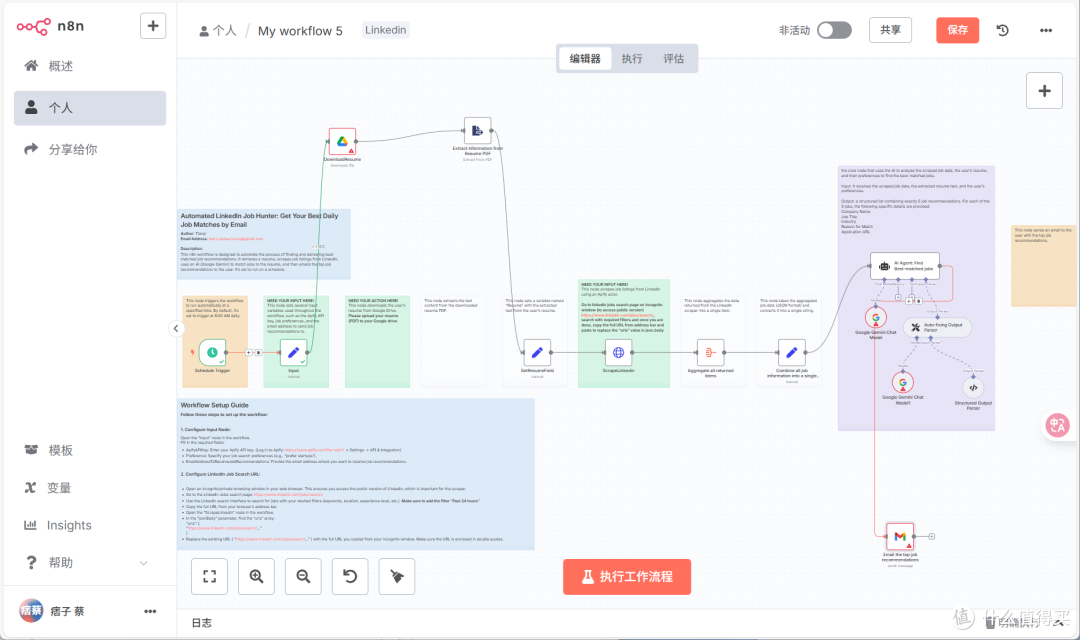1080x640 pixels.
Task: Open 模板 templates page
Action: tap(90, 450)
